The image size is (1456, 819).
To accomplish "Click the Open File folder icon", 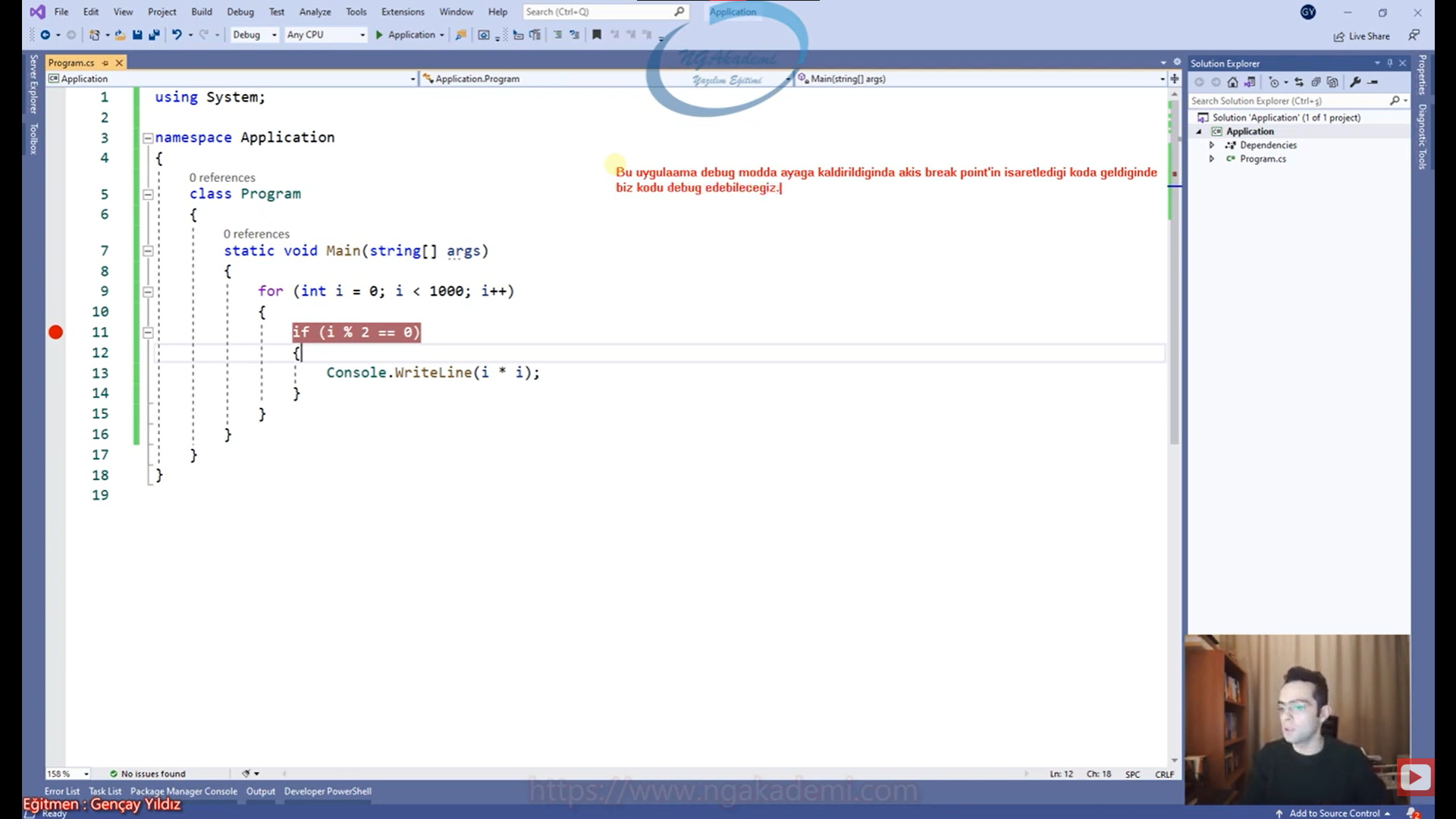I will click(x=120, y=35).
